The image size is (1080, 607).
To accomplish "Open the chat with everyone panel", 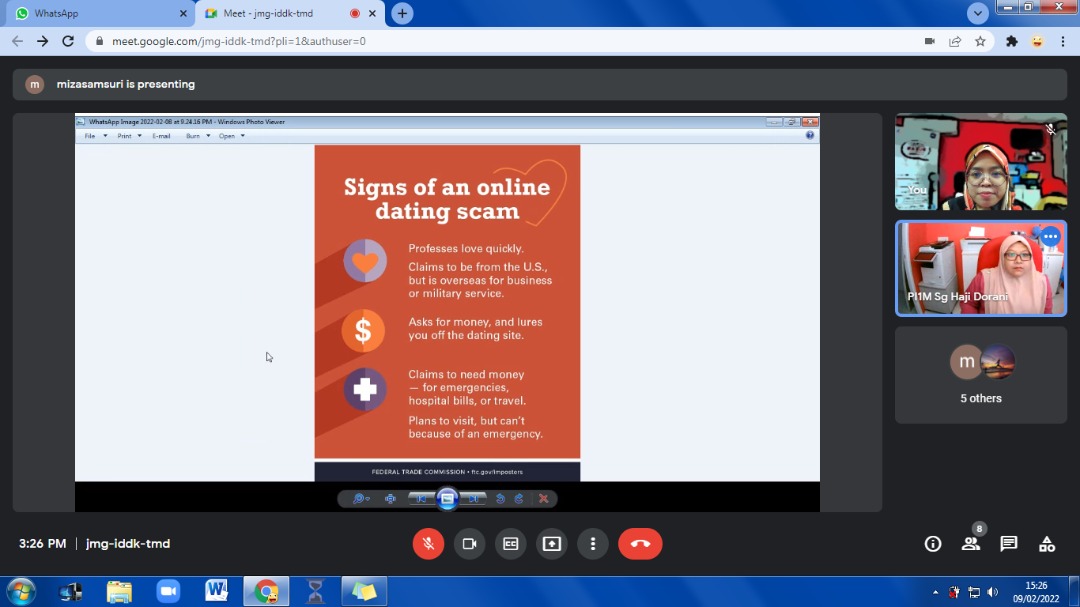I will (x=1009, y=544).
